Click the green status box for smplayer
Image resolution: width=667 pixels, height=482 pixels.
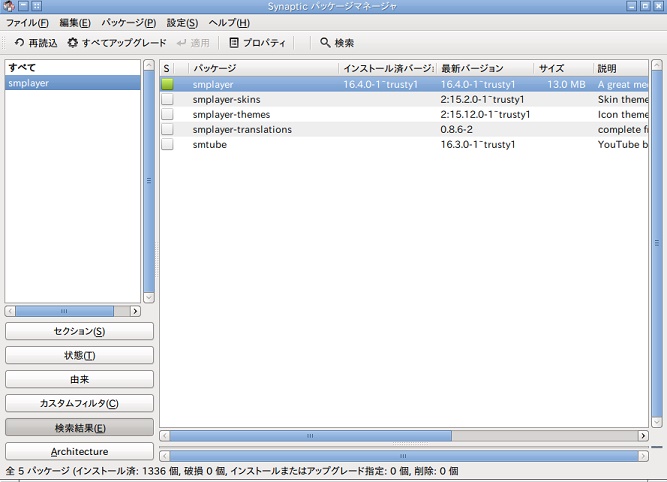tap(167, 84)
